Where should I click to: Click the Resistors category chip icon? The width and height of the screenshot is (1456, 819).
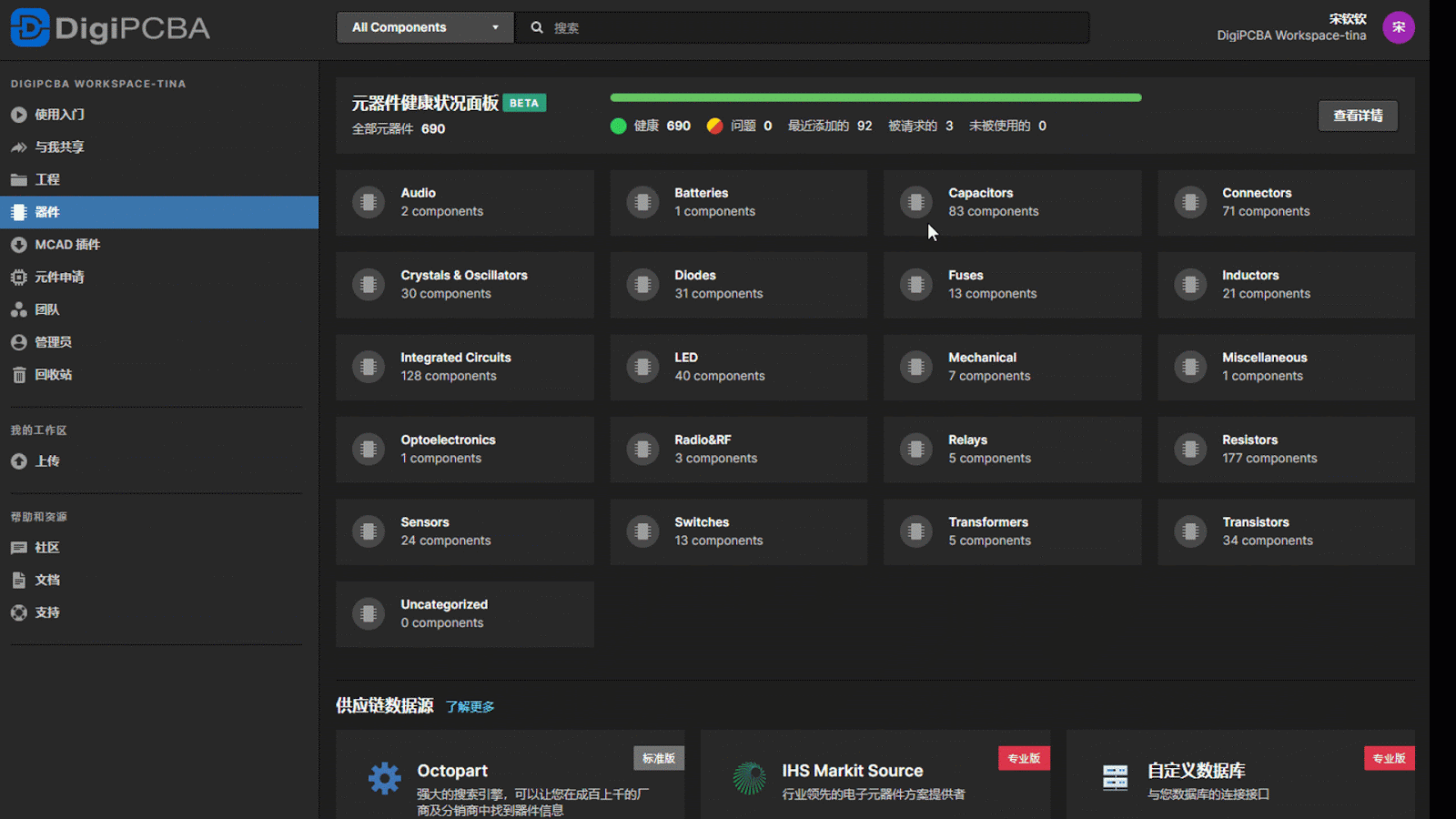click(x=1190, y=449)
